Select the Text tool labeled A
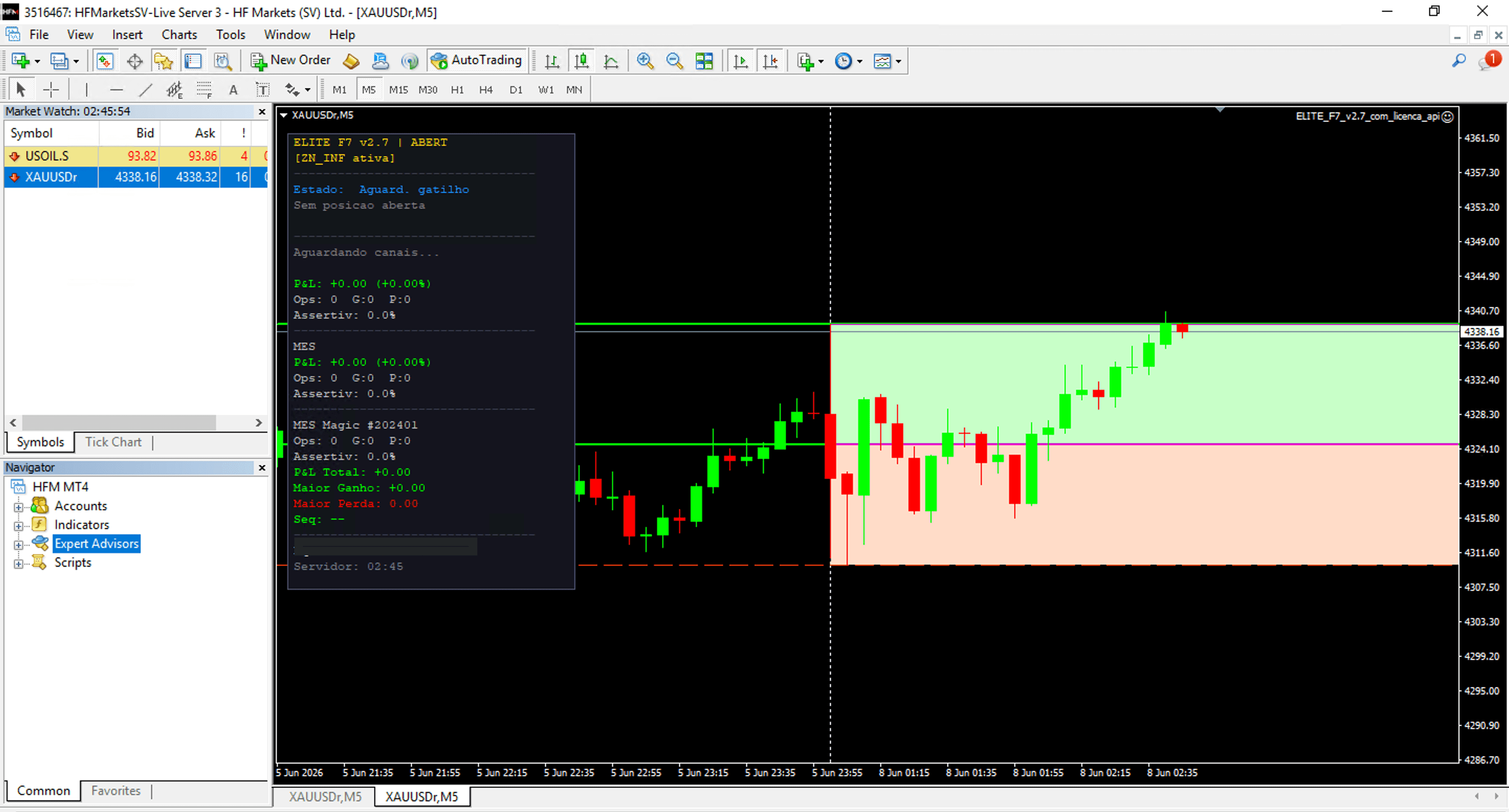 point(233,90)
